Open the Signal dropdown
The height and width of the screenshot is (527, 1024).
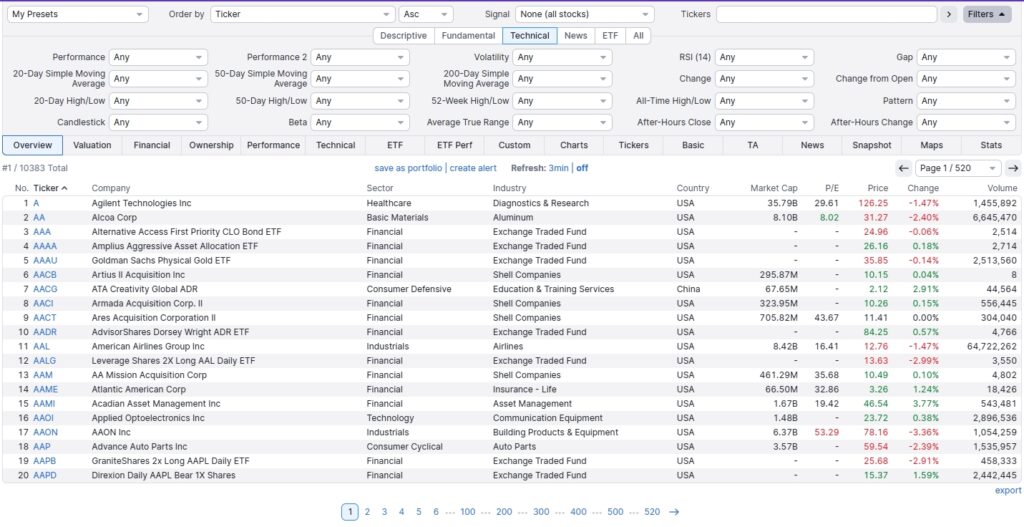(x=584, y=14)
